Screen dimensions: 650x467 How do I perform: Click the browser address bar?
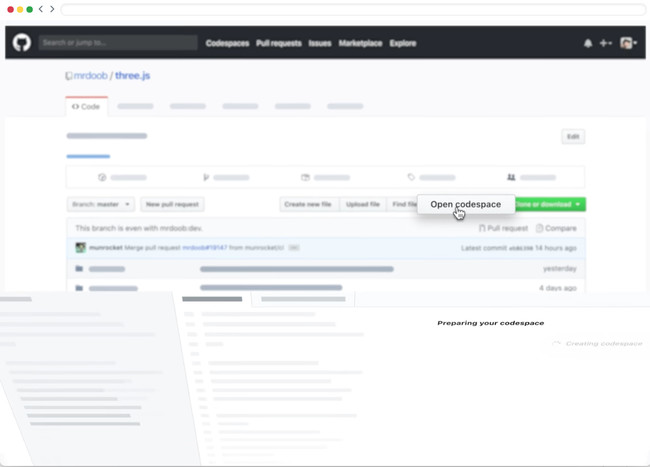coord(353,9)
